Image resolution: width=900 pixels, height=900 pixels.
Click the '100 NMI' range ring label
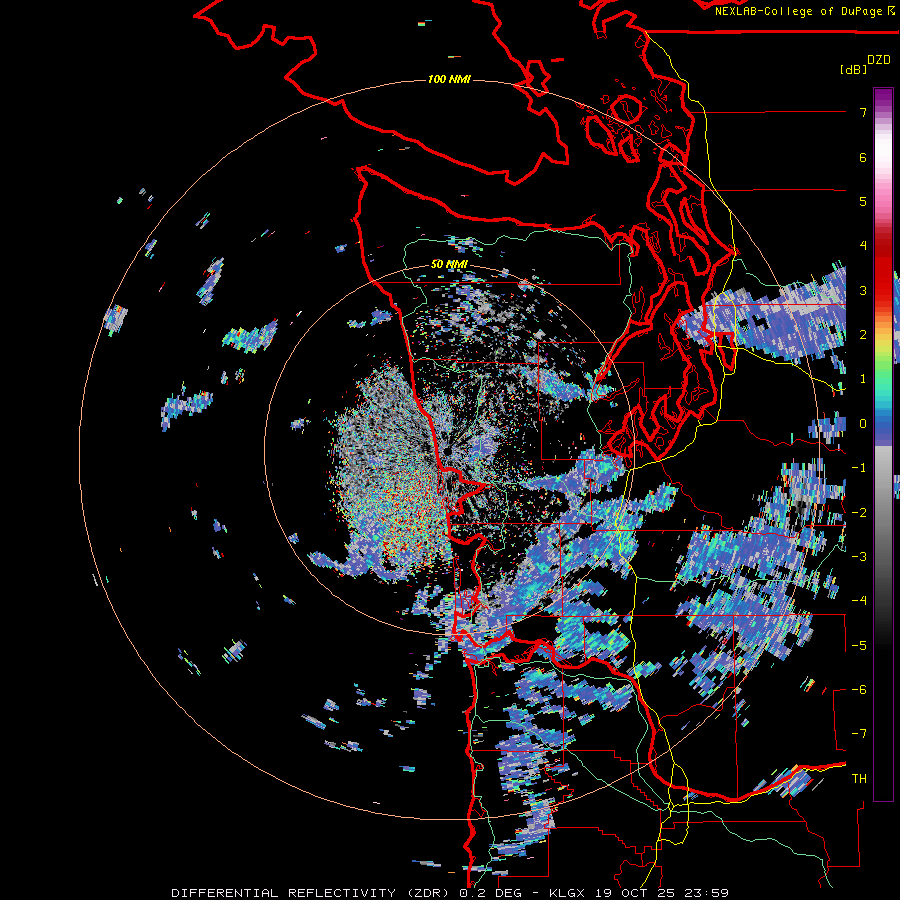pos(449,79)
